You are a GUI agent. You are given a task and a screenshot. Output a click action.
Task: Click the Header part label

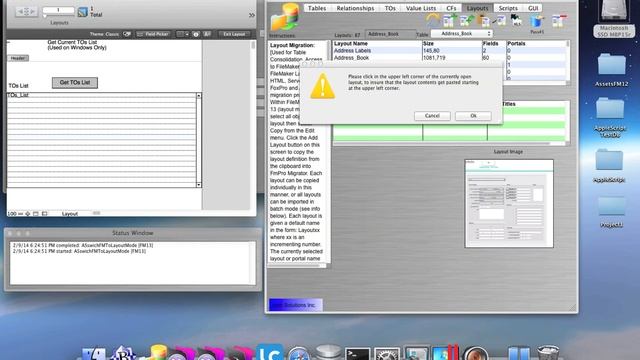point(18,58)
